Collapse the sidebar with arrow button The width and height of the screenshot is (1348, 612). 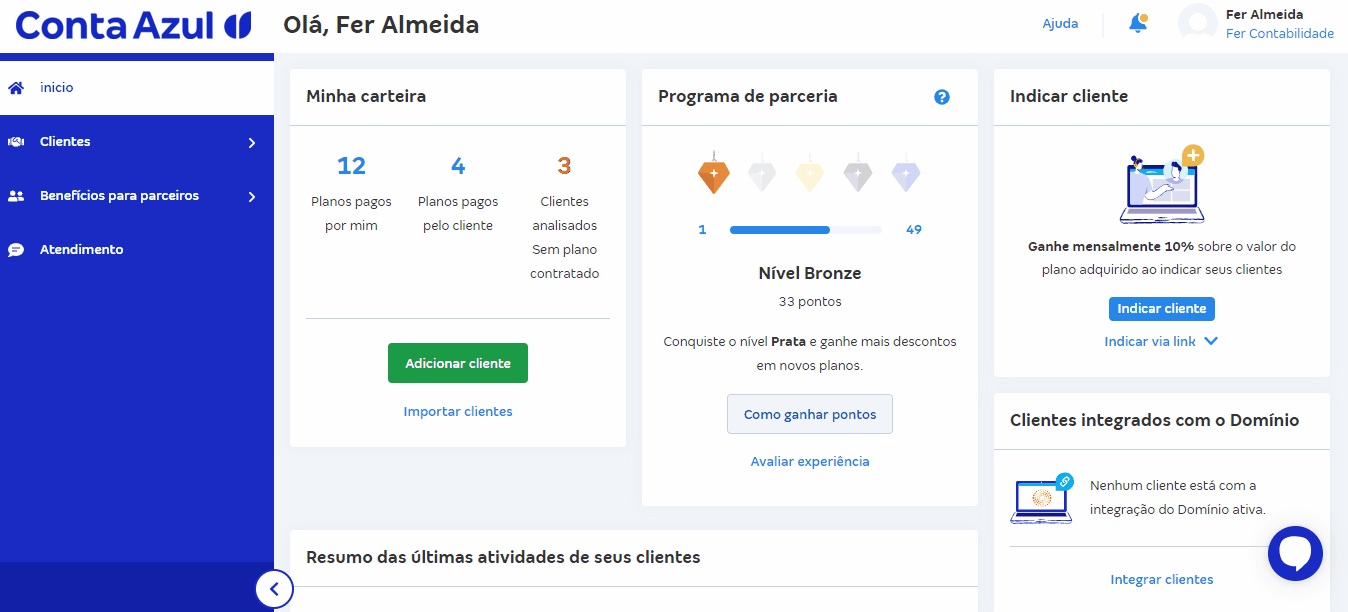pyautogui.click(x=274, y=589)
